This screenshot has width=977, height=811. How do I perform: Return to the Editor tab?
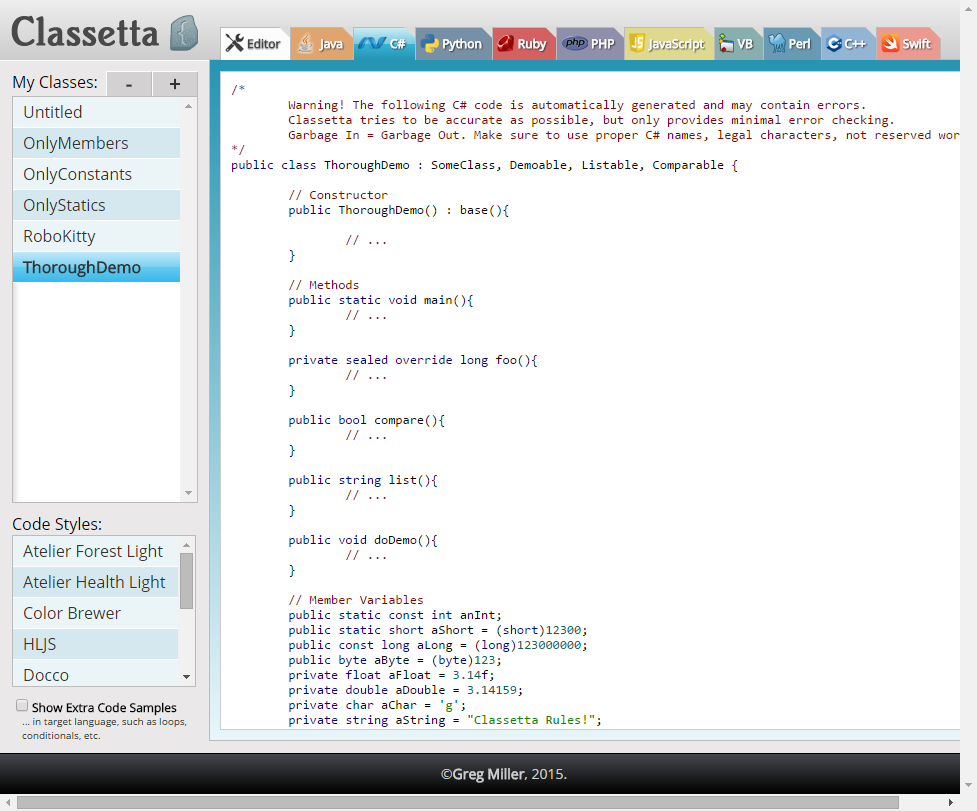pos(254,43)
